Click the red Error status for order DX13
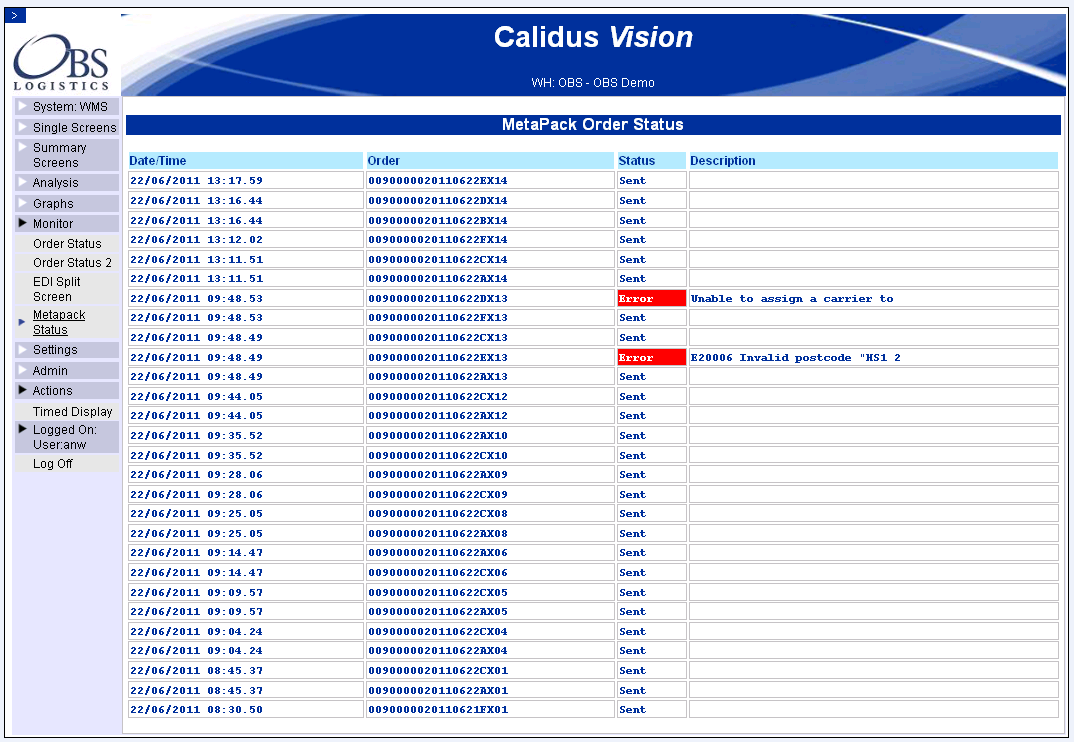Image resolution: width=1074 pixels, height=742 pixels. coord(651,299)
